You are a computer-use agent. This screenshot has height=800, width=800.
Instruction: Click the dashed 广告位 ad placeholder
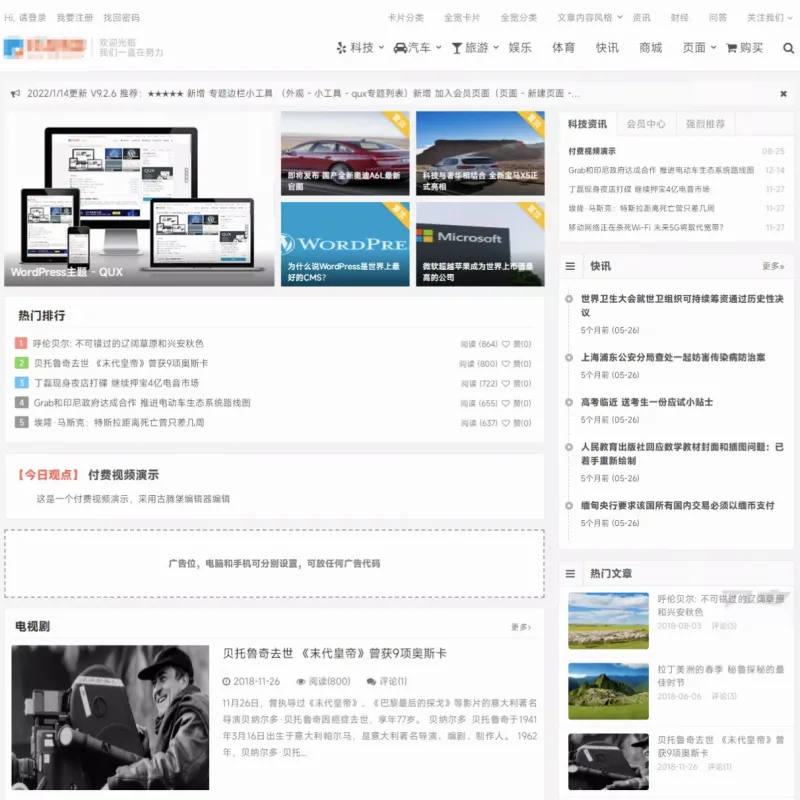pos(274,564)
